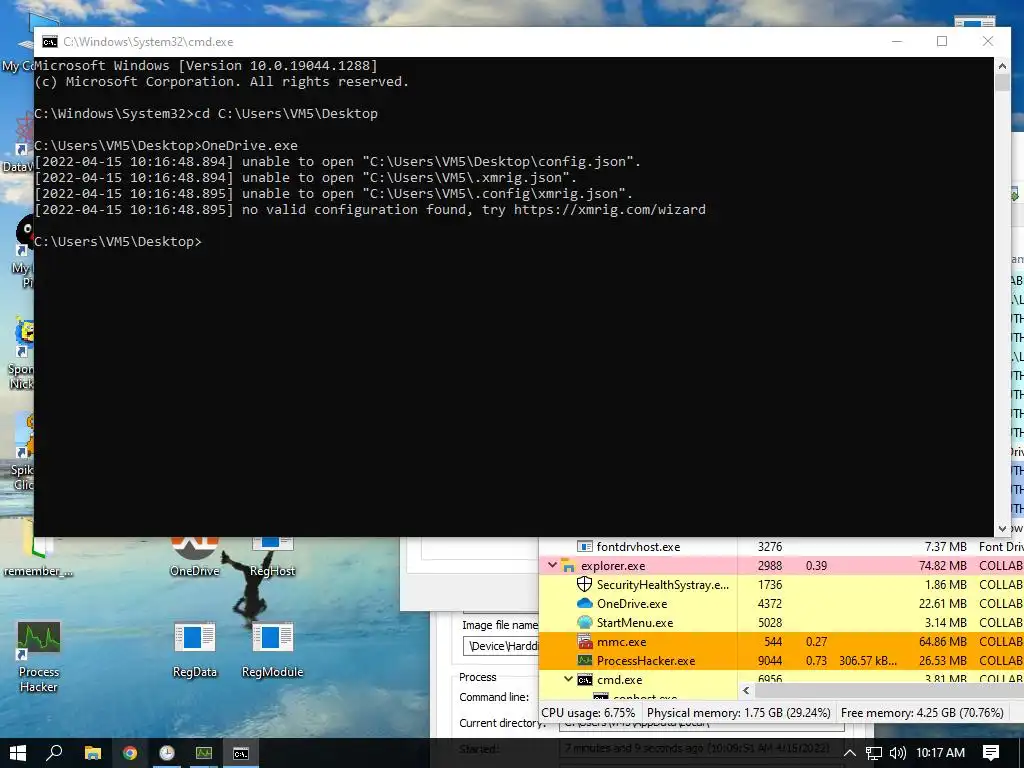Click Process Hacker horizontal scroll left arrow
The width and height of the screenshot is (1024, 768).
746,690
